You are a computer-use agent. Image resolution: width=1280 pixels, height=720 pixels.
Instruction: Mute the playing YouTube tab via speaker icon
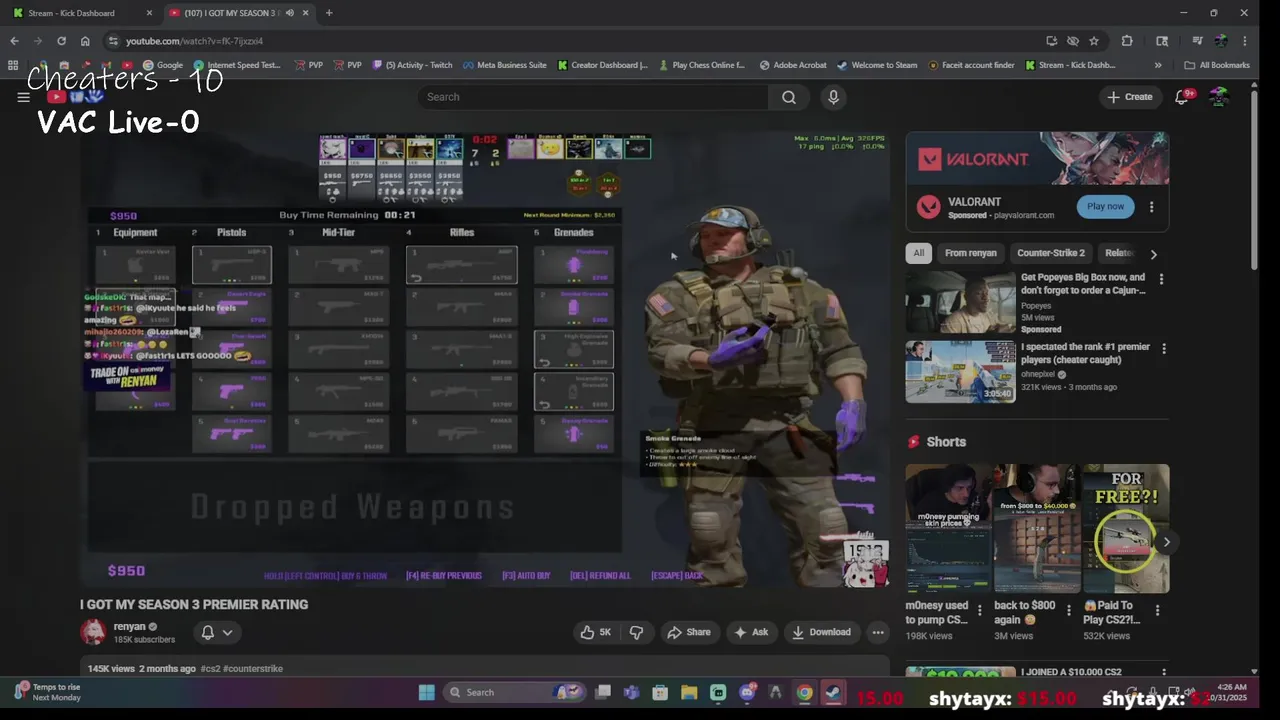click(290, 13)
